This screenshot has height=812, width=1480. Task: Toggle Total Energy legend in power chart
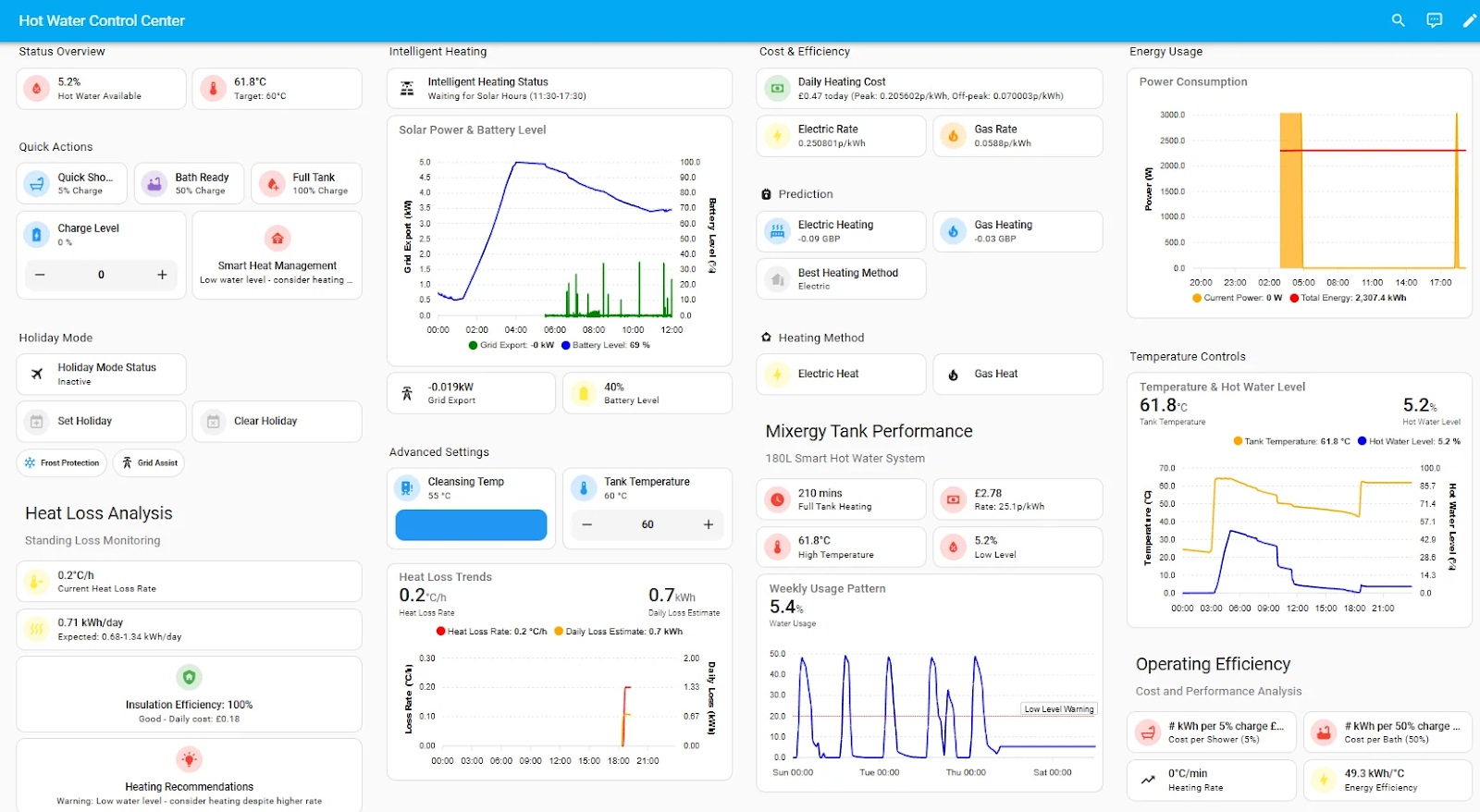coord(1348,298)
